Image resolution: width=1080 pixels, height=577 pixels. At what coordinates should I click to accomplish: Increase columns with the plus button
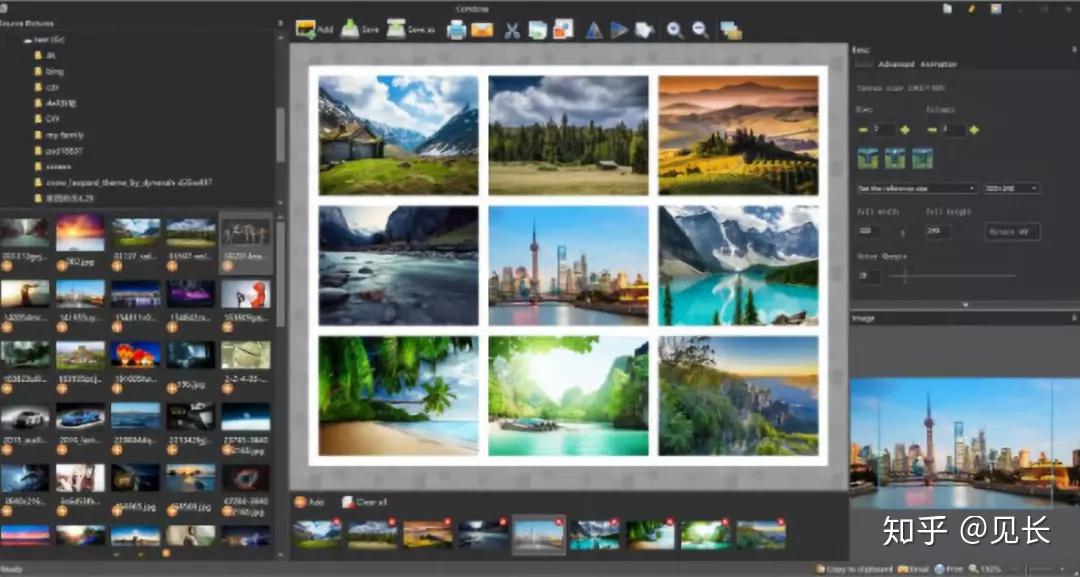[x=973, y=129]
